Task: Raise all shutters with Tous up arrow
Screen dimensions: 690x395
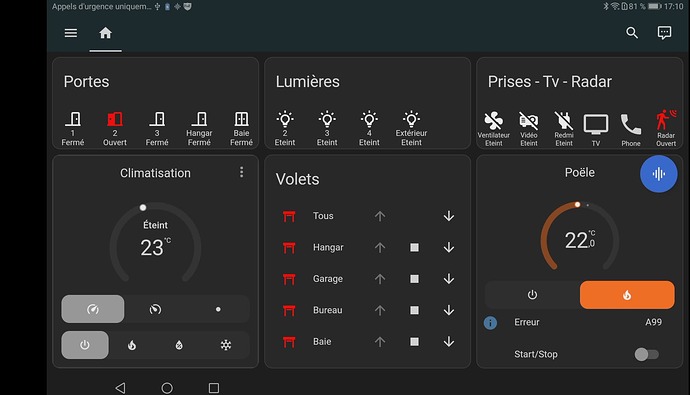Action: [x=380, y=216]
